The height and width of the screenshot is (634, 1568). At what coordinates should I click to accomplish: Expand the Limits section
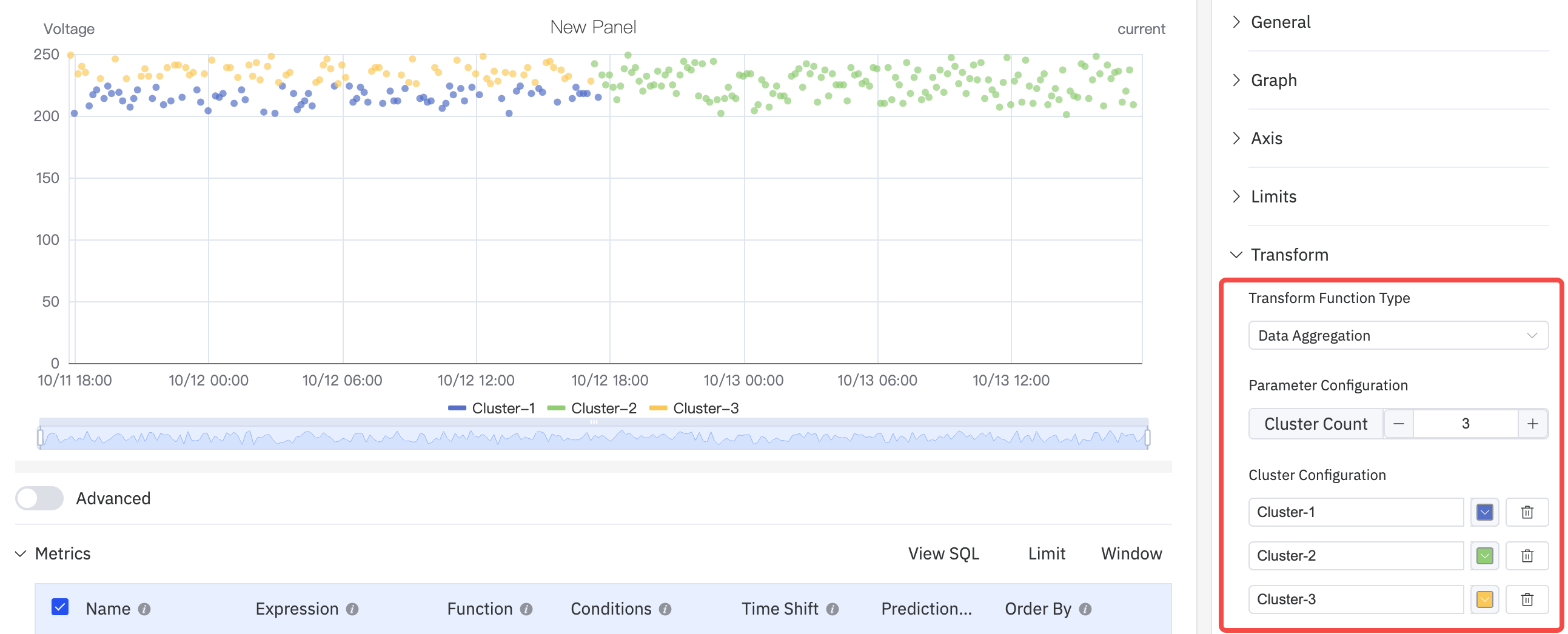[1273, 196]
